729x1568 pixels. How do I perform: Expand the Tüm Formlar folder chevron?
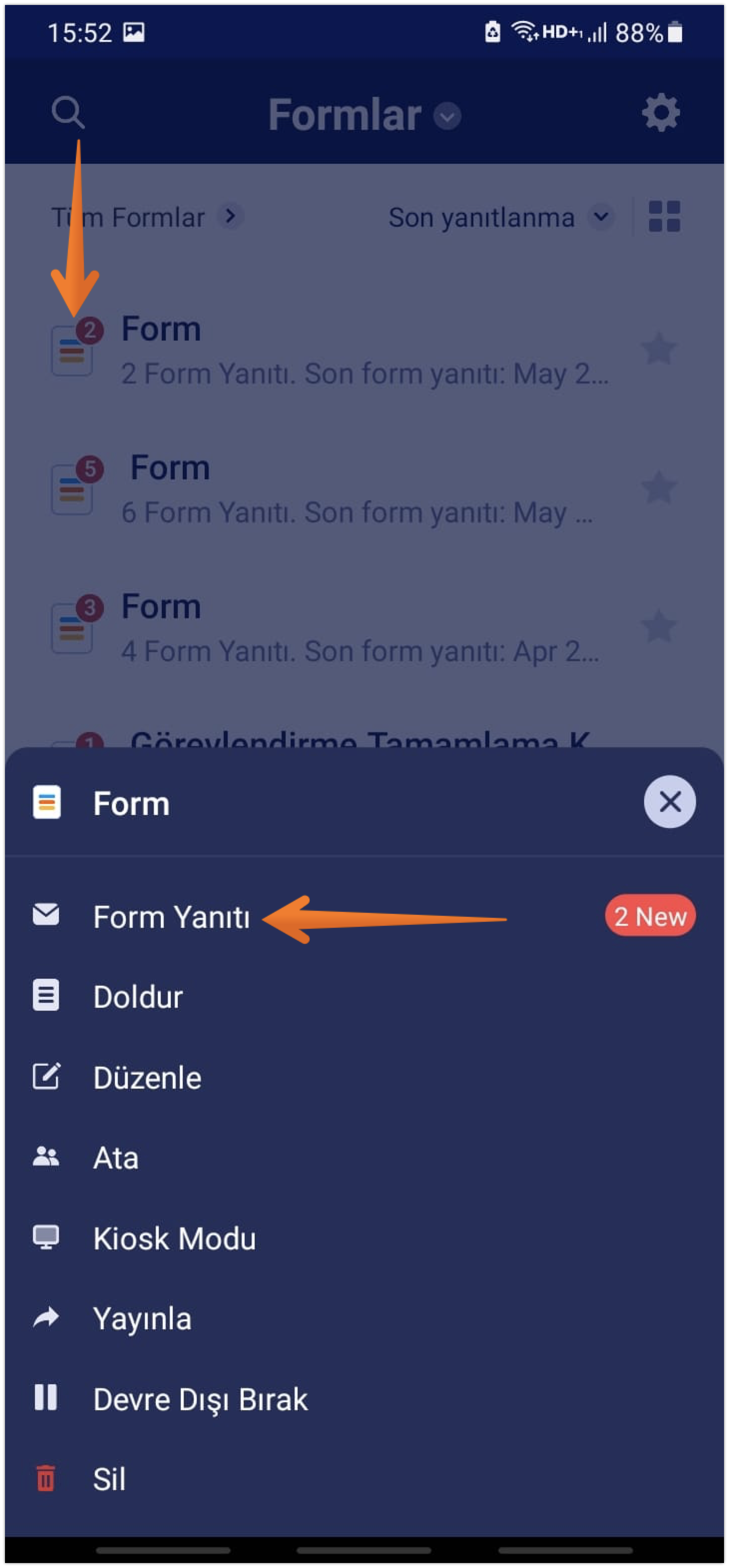[231, 216]
